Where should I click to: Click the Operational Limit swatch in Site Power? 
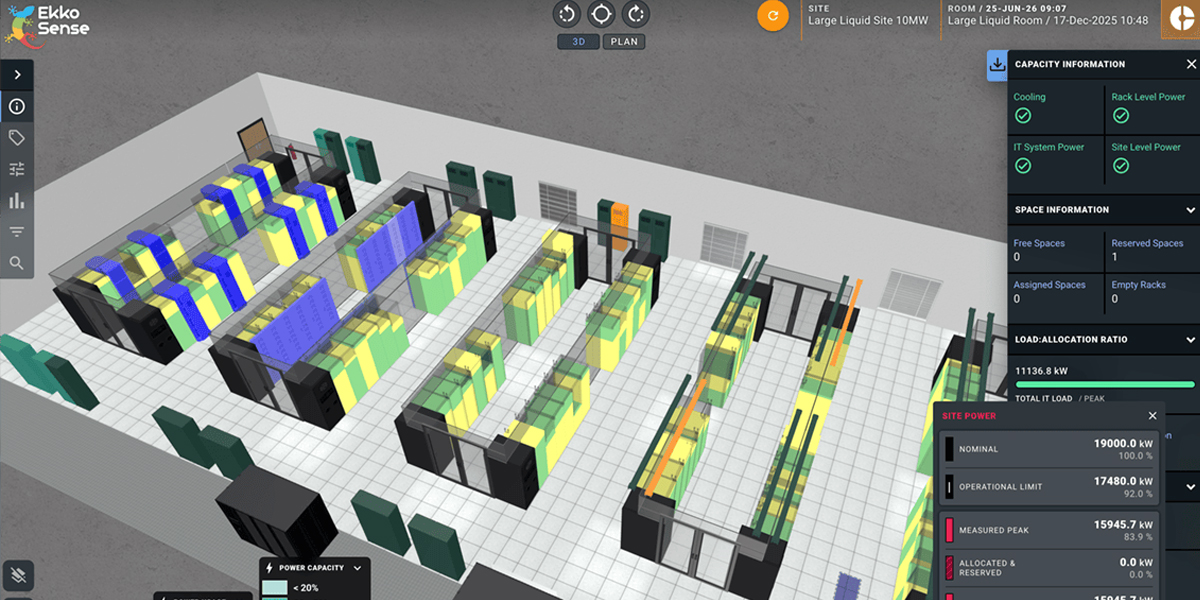point(949,487)
